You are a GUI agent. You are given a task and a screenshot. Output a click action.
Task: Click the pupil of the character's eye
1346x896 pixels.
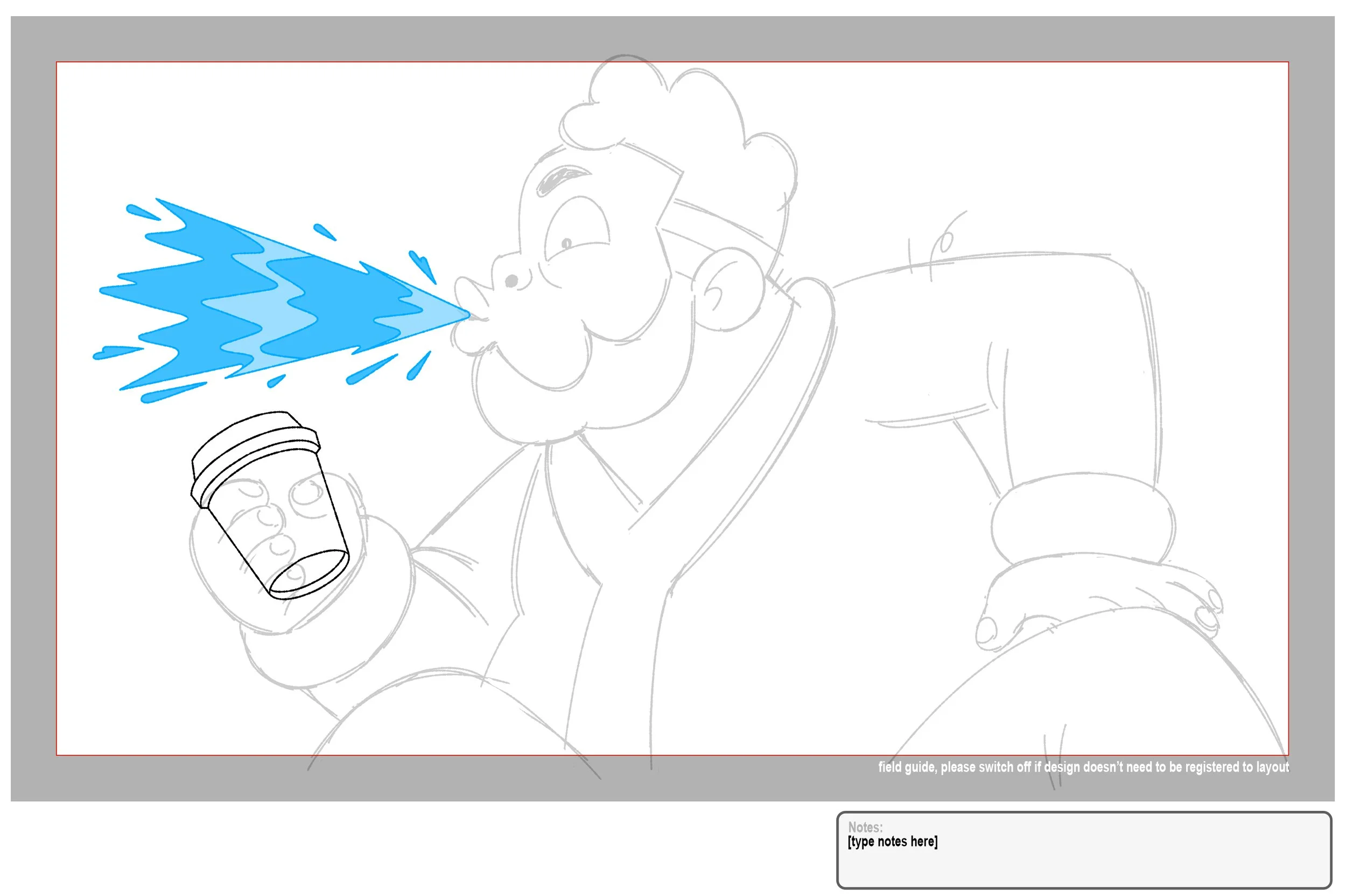pyautogui.click(x=567, y=243)
